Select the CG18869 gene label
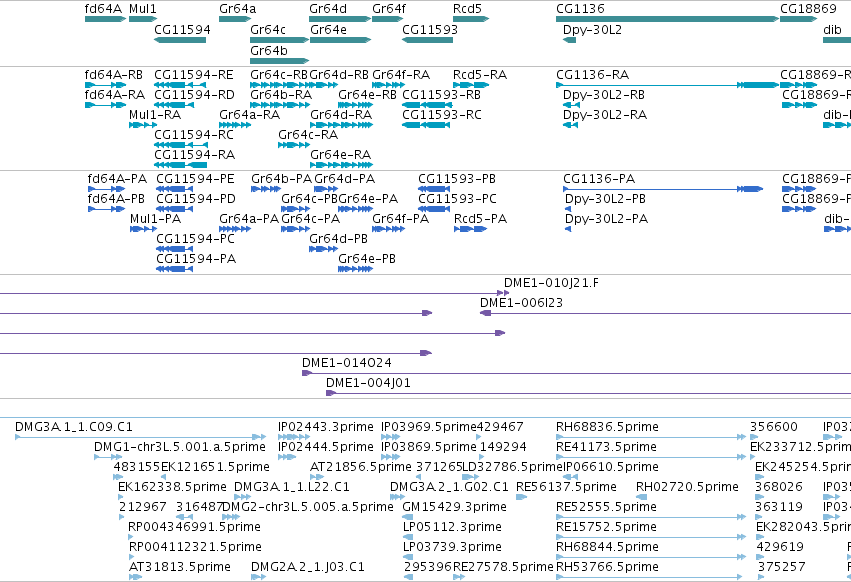 pos(808,9)
